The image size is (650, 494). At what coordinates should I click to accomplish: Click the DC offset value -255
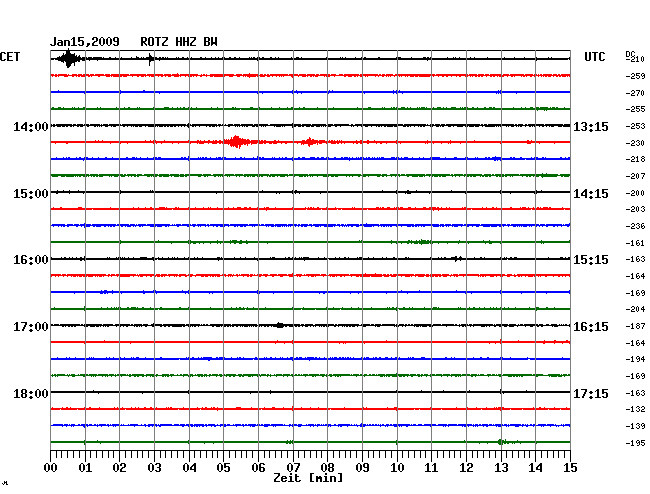635,109
